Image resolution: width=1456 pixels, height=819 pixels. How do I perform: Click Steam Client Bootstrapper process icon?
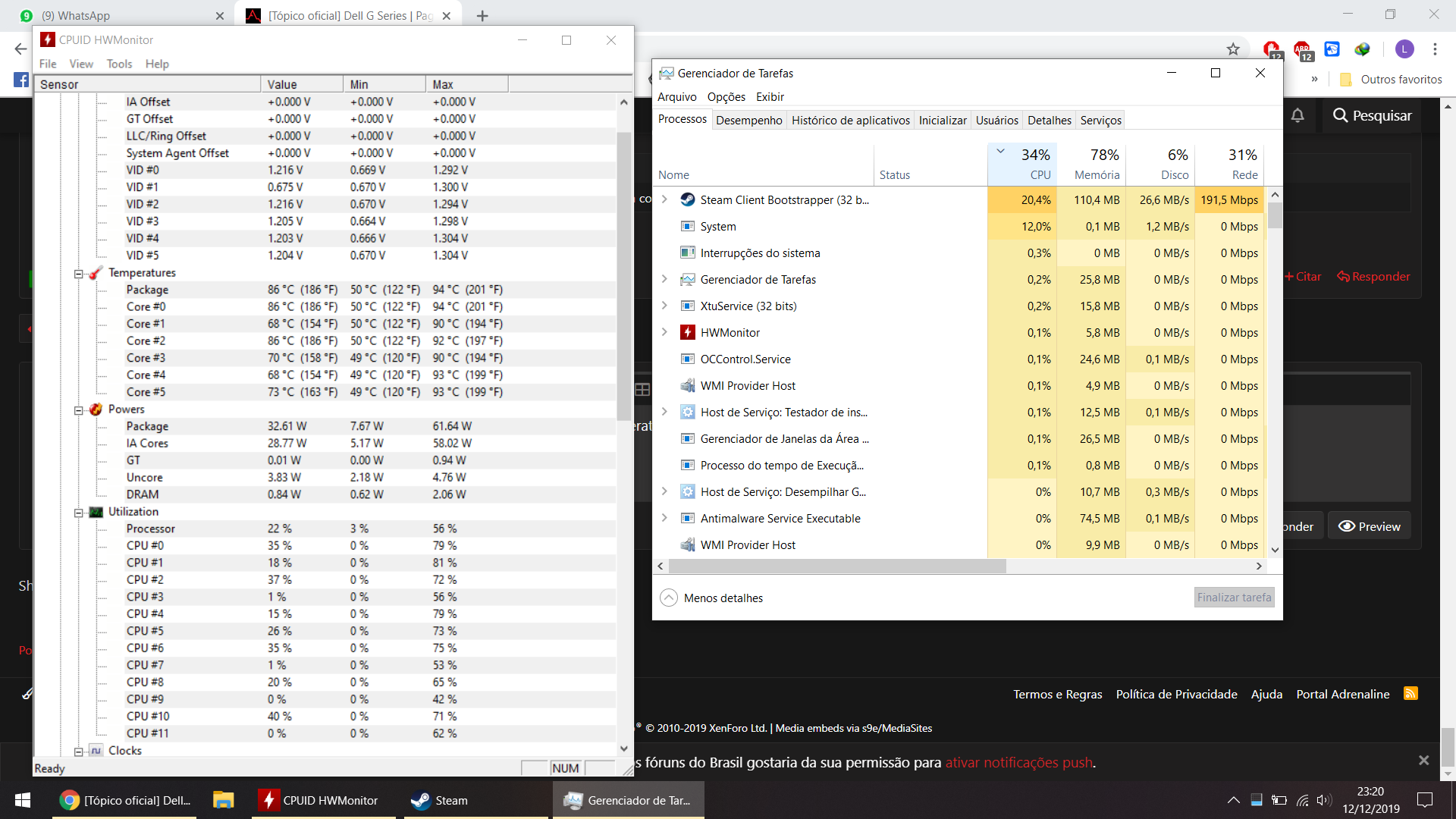pos(688,199)
